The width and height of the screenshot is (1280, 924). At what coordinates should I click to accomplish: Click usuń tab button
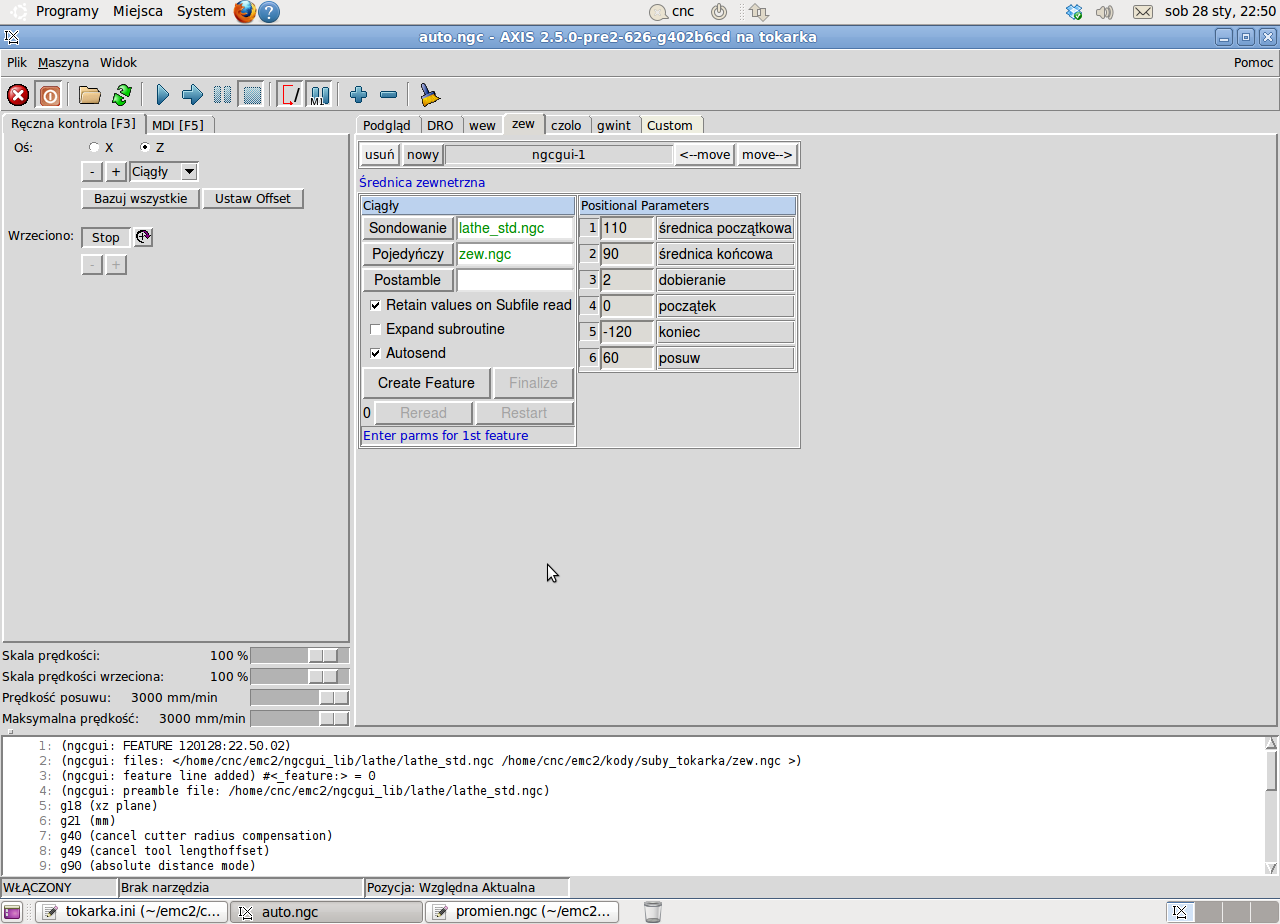[380, 155]
